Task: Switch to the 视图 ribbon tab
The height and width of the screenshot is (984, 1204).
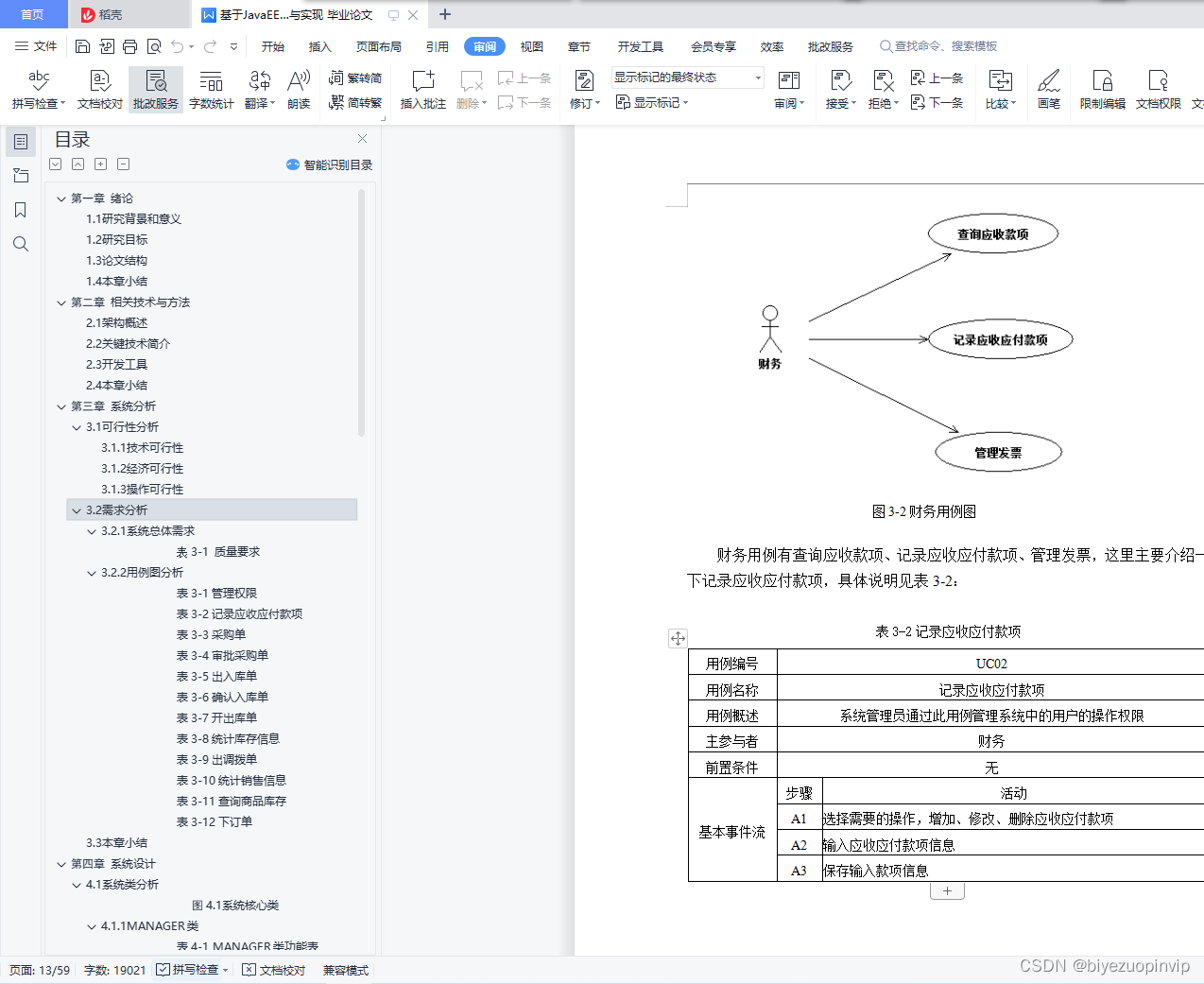Action: 531,45
